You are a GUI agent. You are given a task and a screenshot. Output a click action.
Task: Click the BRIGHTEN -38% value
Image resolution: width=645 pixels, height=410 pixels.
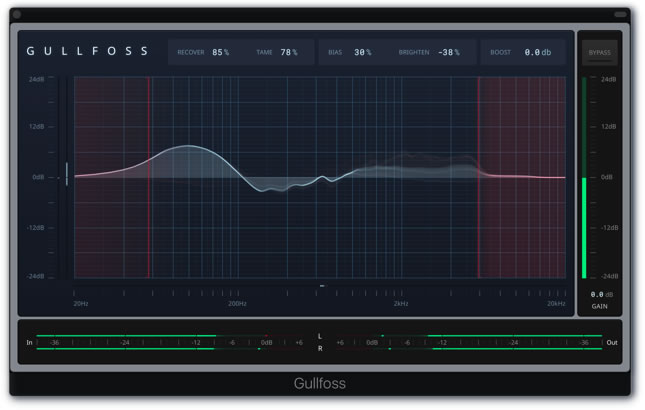[x=449, y=52]
